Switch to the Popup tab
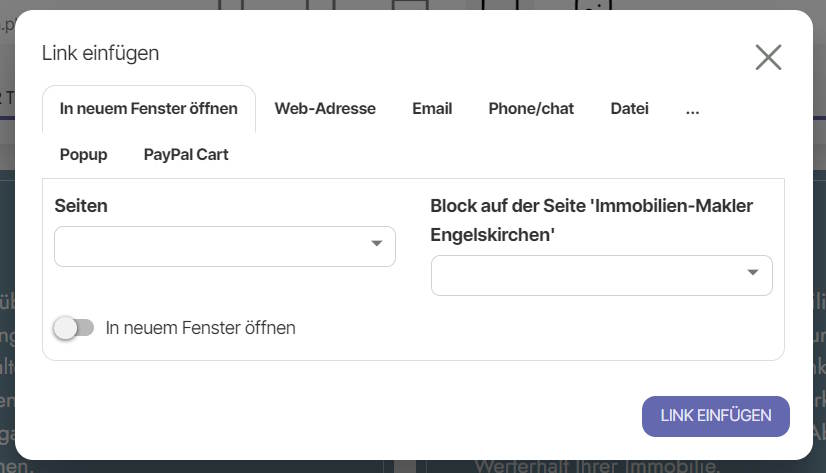826x473 pixels. click(83, 155)
